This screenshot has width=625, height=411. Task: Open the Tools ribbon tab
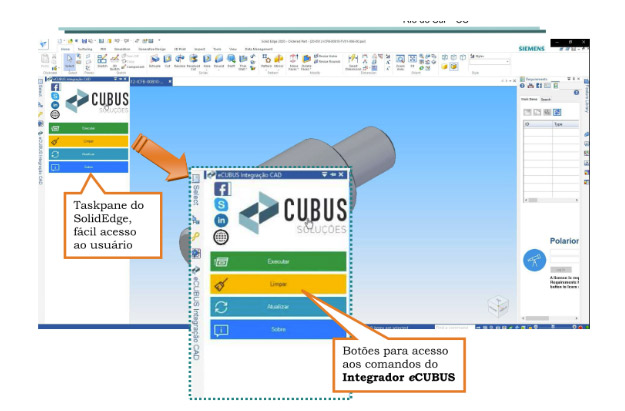217,49
